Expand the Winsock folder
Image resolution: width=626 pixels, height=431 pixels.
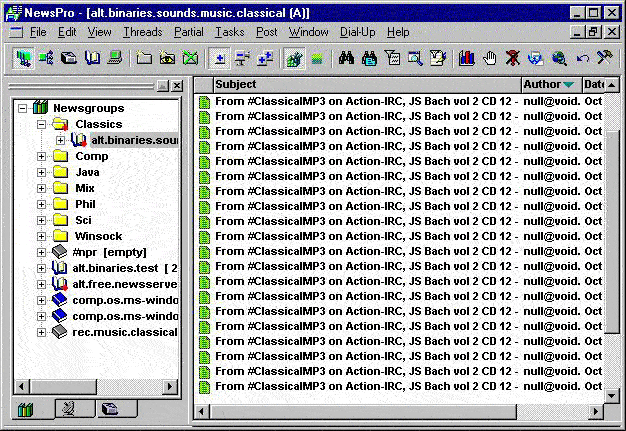click(x=41, y=236)
